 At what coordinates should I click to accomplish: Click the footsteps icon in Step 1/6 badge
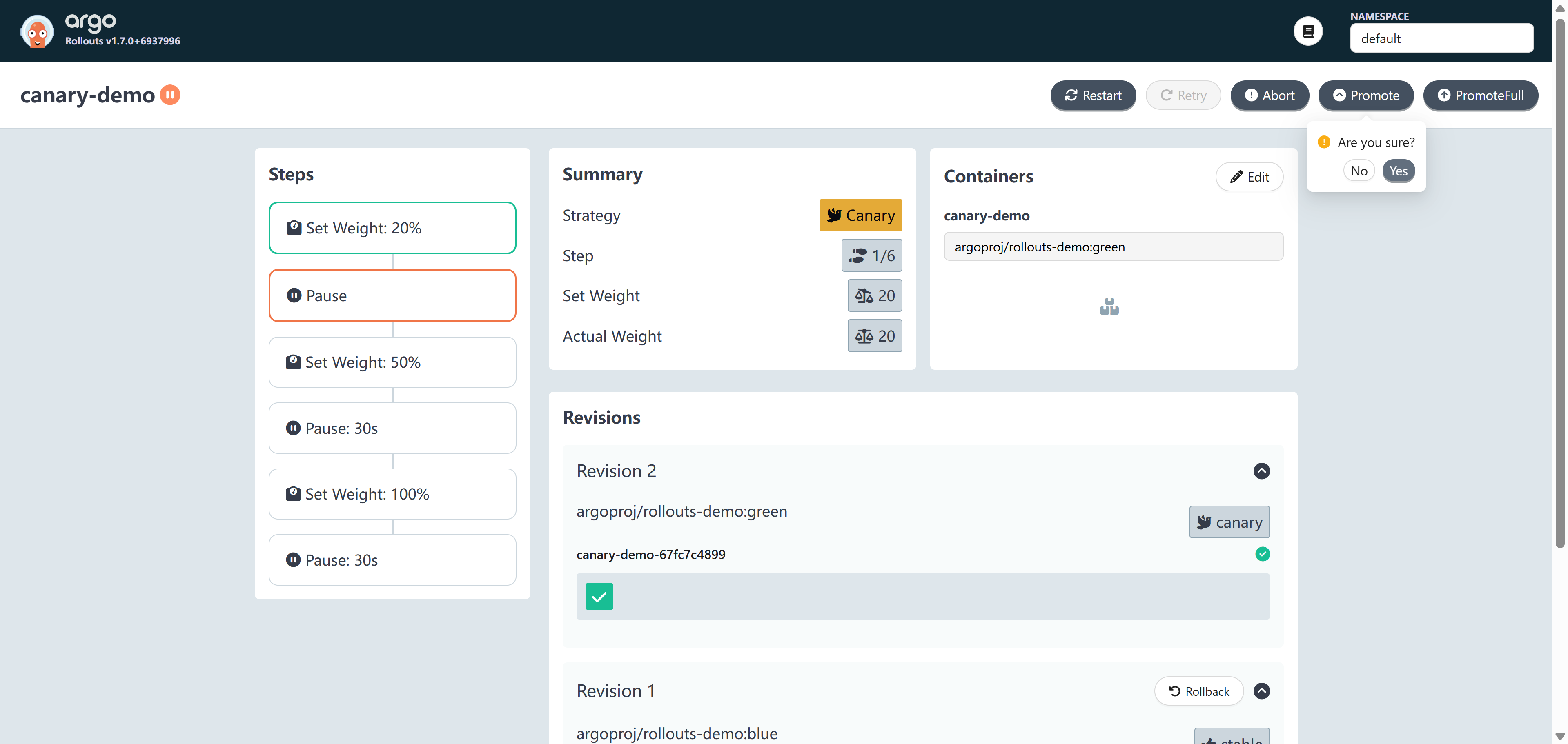857,255
